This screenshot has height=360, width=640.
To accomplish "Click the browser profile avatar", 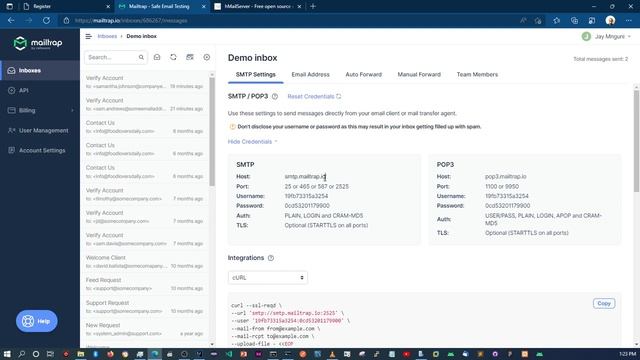I will (610, 20).
